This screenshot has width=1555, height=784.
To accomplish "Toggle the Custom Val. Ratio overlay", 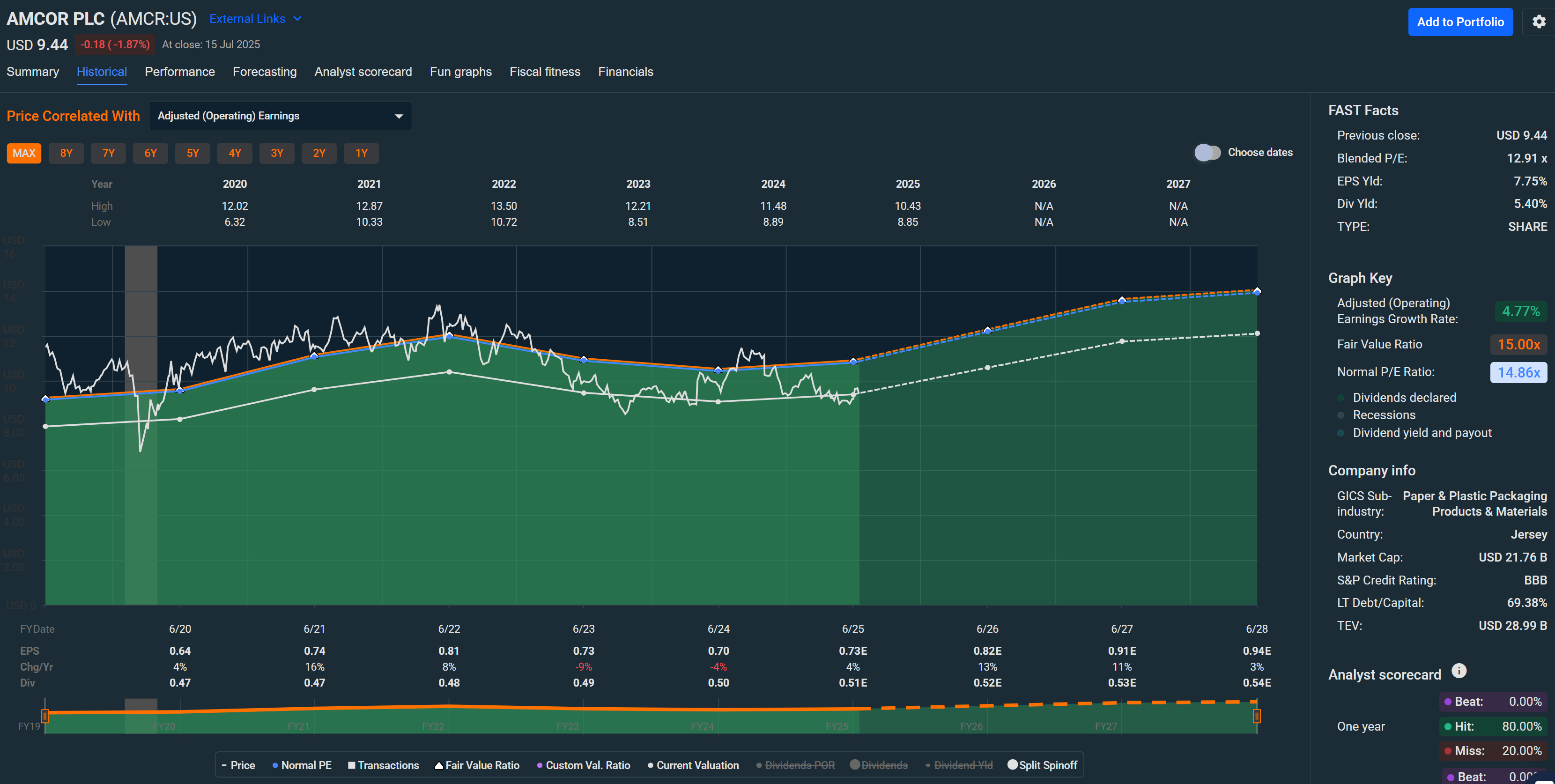I will click(x=583, y=765).
